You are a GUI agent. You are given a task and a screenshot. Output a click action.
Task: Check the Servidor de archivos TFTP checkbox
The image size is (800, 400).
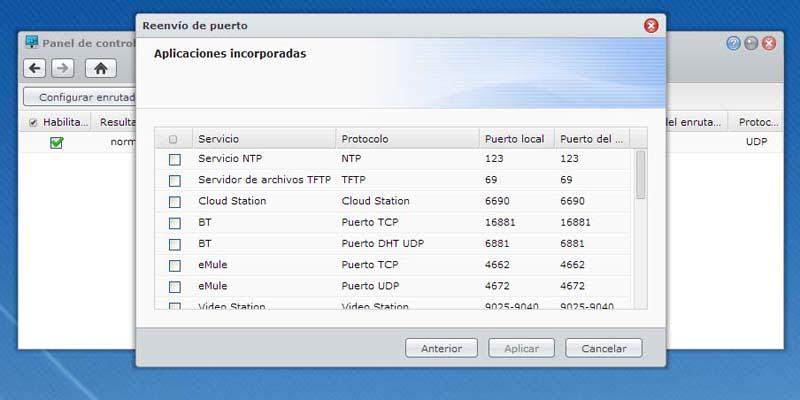click(x=174, y=181)
